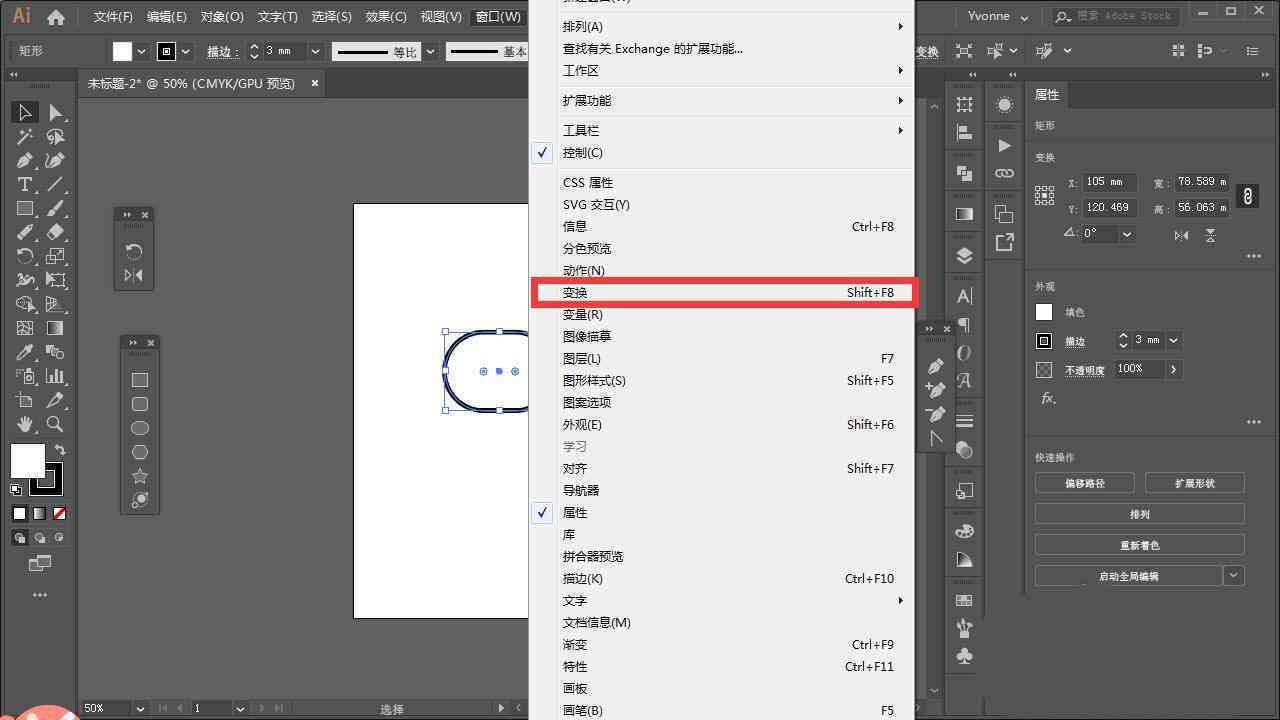Pick the Reflect tool in floating panel
The width and height of the screenshot is (1280, 720).
134,275
